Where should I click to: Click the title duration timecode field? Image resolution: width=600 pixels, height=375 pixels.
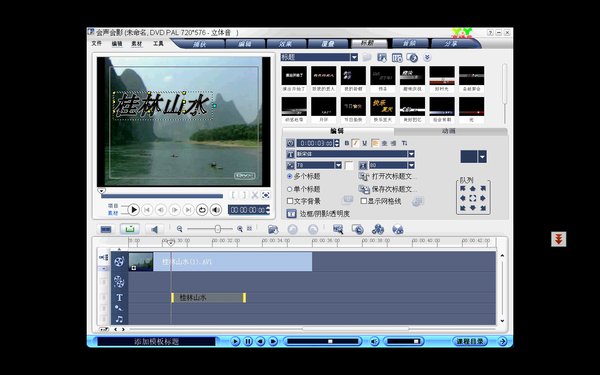316,143
